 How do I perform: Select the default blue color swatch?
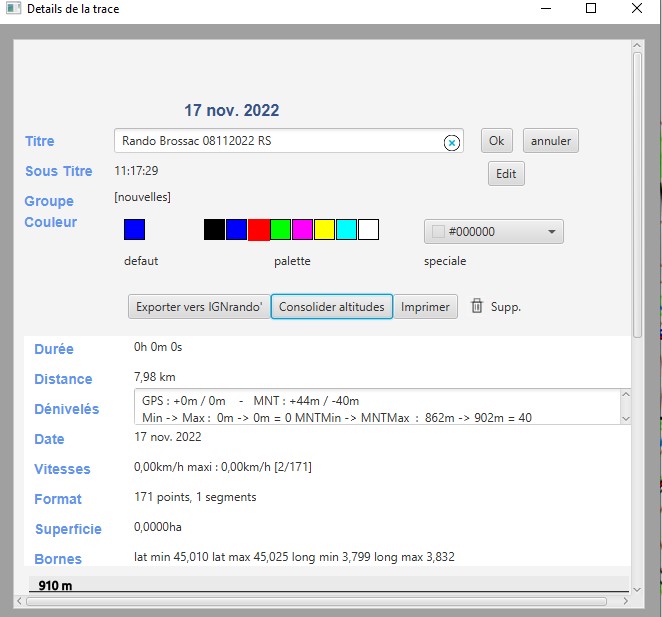tap(134, 230)
